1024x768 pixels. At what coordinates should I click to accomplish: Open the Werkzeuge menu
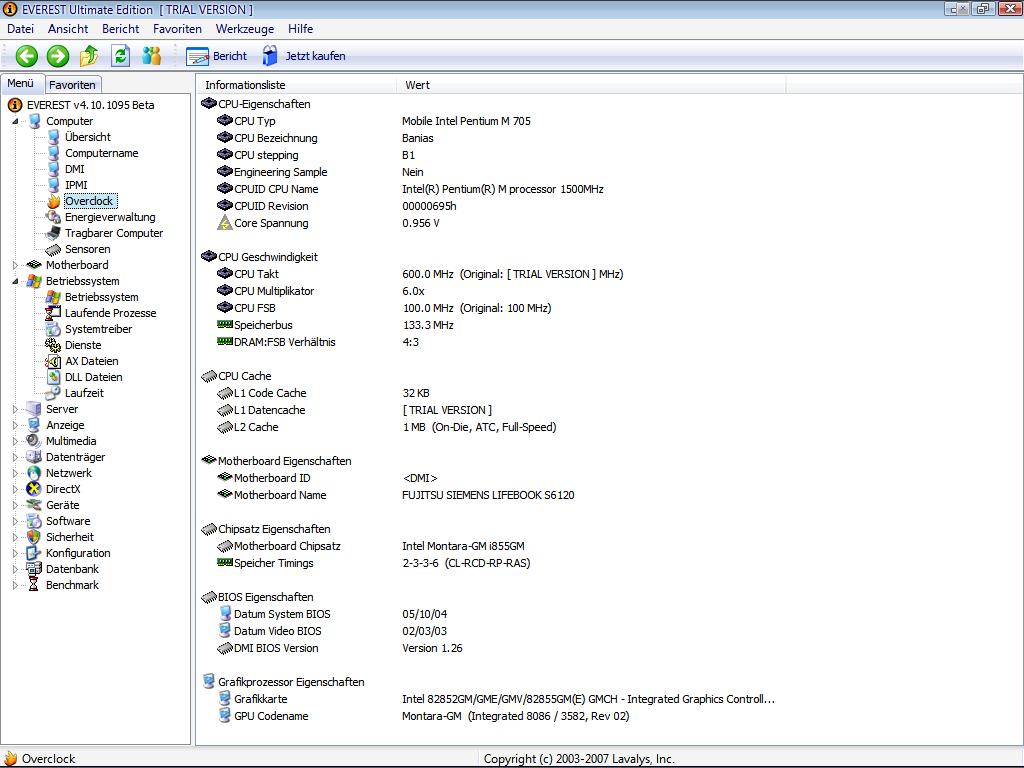(245, 29)
